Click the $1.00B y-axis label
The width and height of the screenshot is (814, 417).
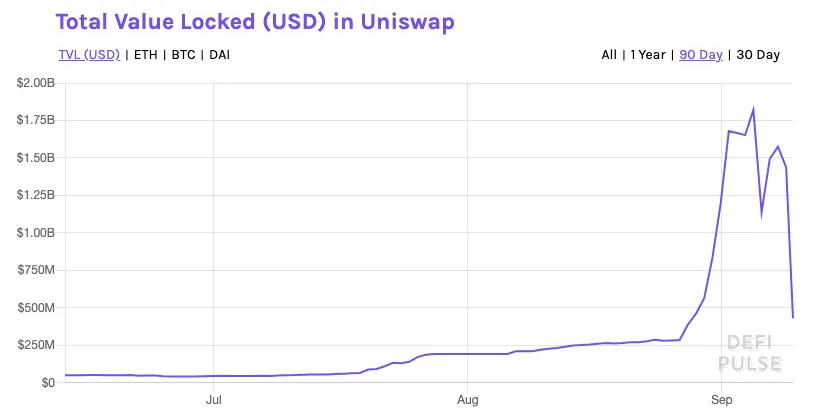(x=35, y=232)
